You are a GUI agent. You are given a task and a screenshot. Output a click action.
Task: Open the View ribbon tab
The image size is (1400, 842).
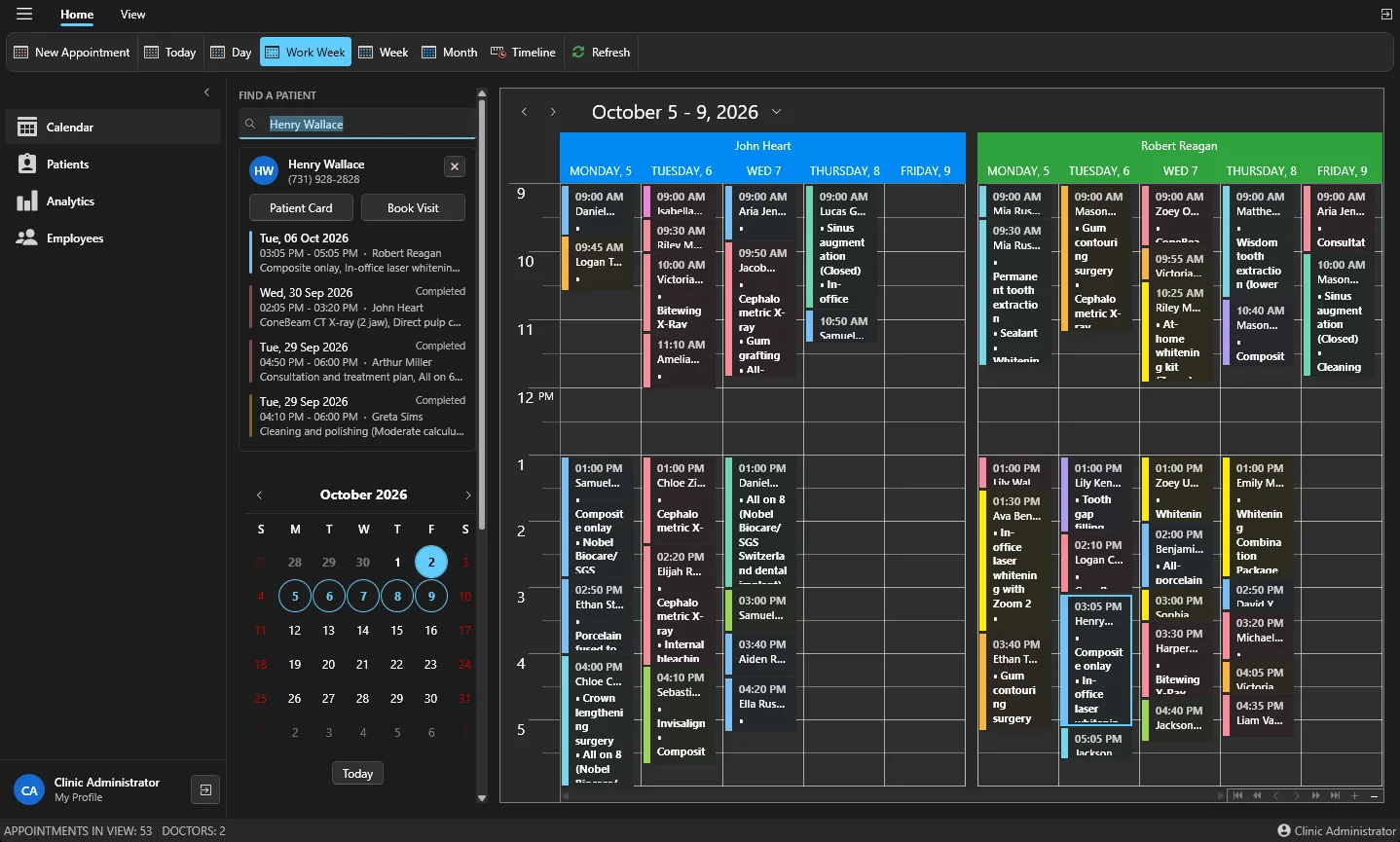pyautogui.click(x=132, y=15)
